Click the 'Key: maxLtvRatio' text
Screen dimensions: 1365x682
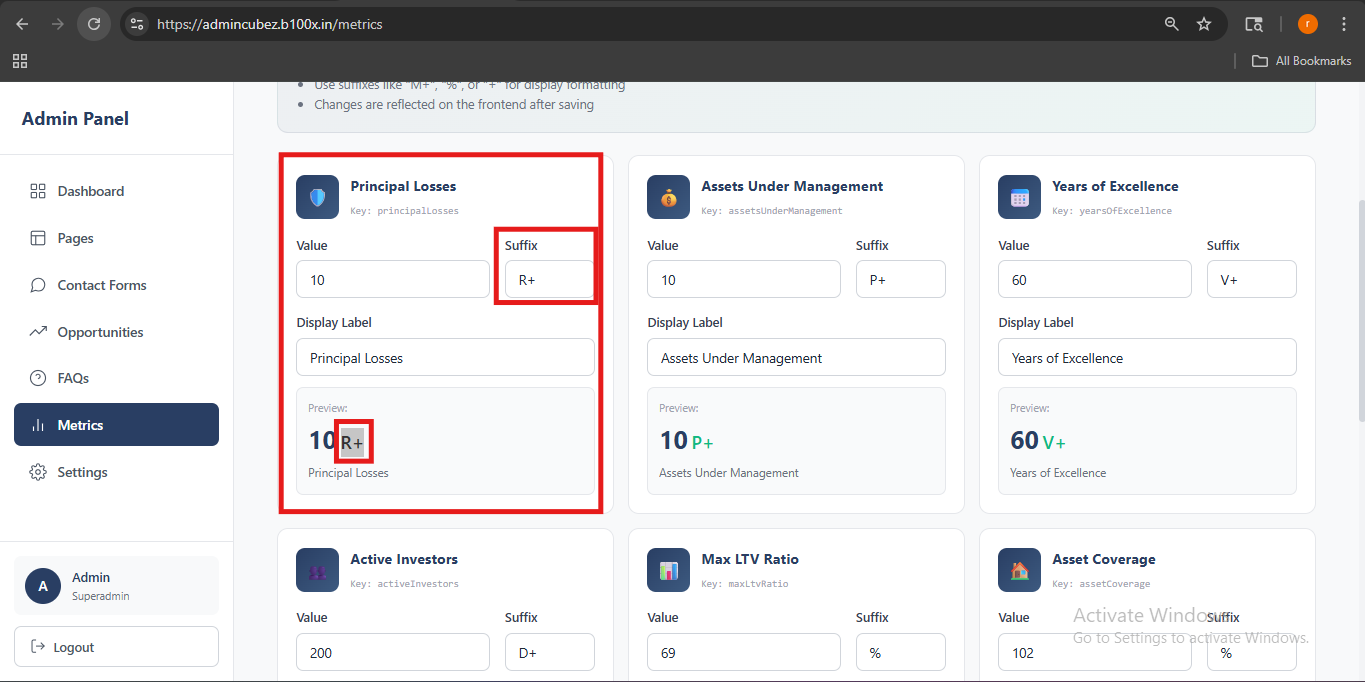(x=745, y=584)
